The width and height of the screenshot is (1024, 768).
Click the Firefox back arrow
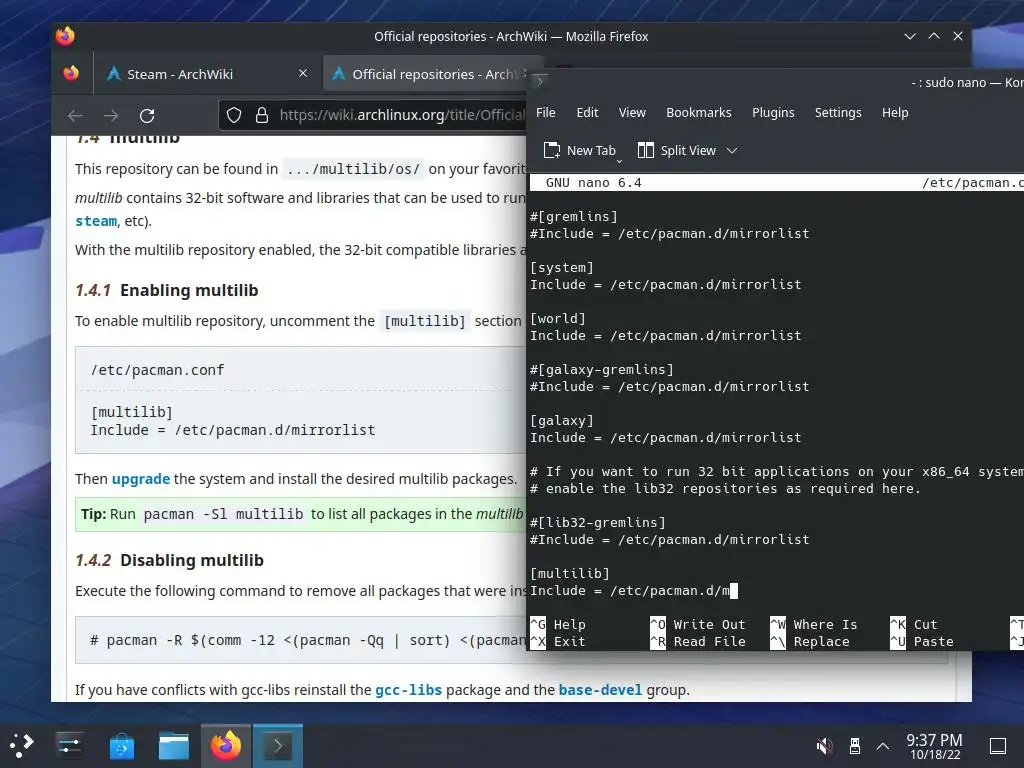[75, 116]
